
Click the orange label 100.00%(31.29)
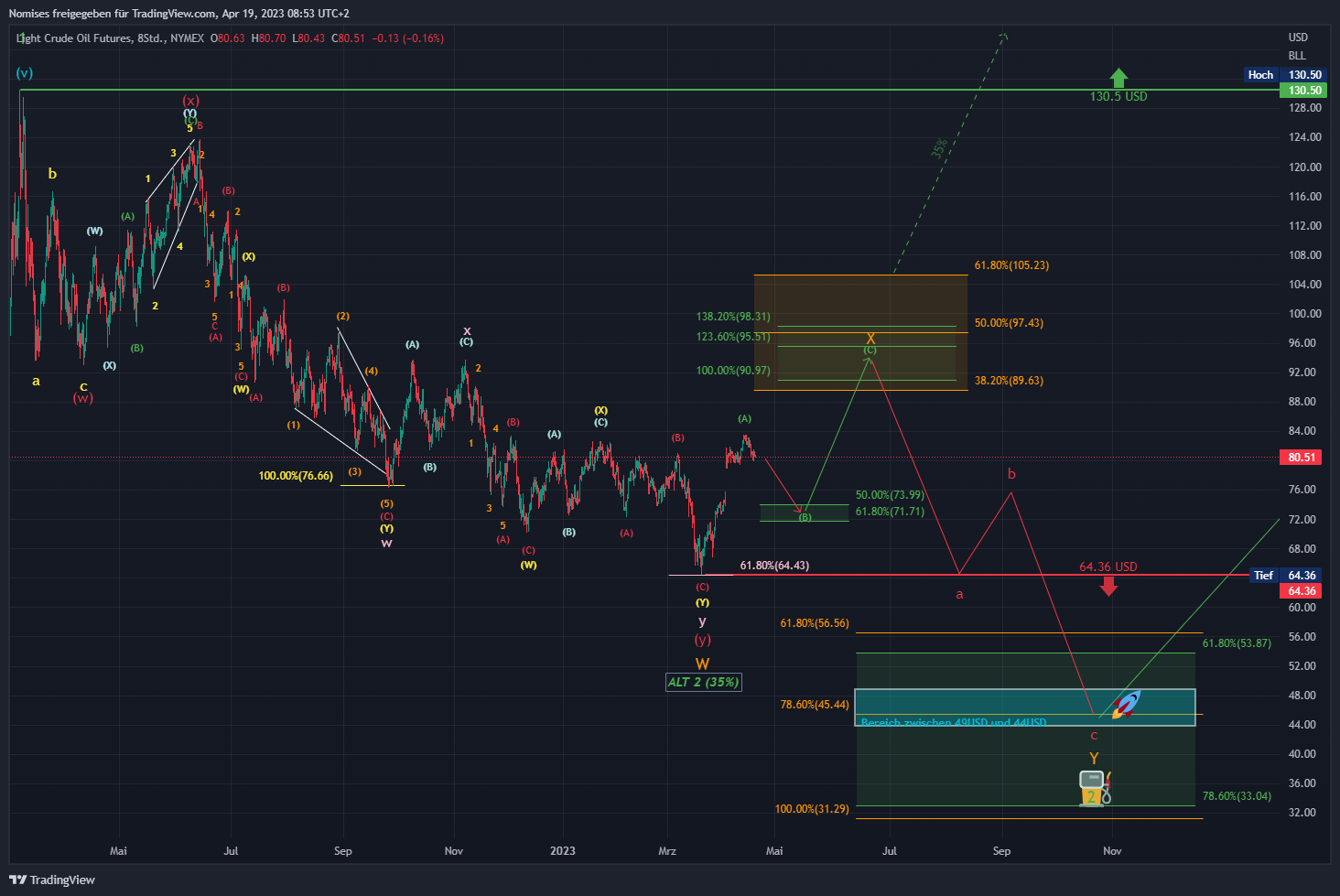click(x=812, y=809)
